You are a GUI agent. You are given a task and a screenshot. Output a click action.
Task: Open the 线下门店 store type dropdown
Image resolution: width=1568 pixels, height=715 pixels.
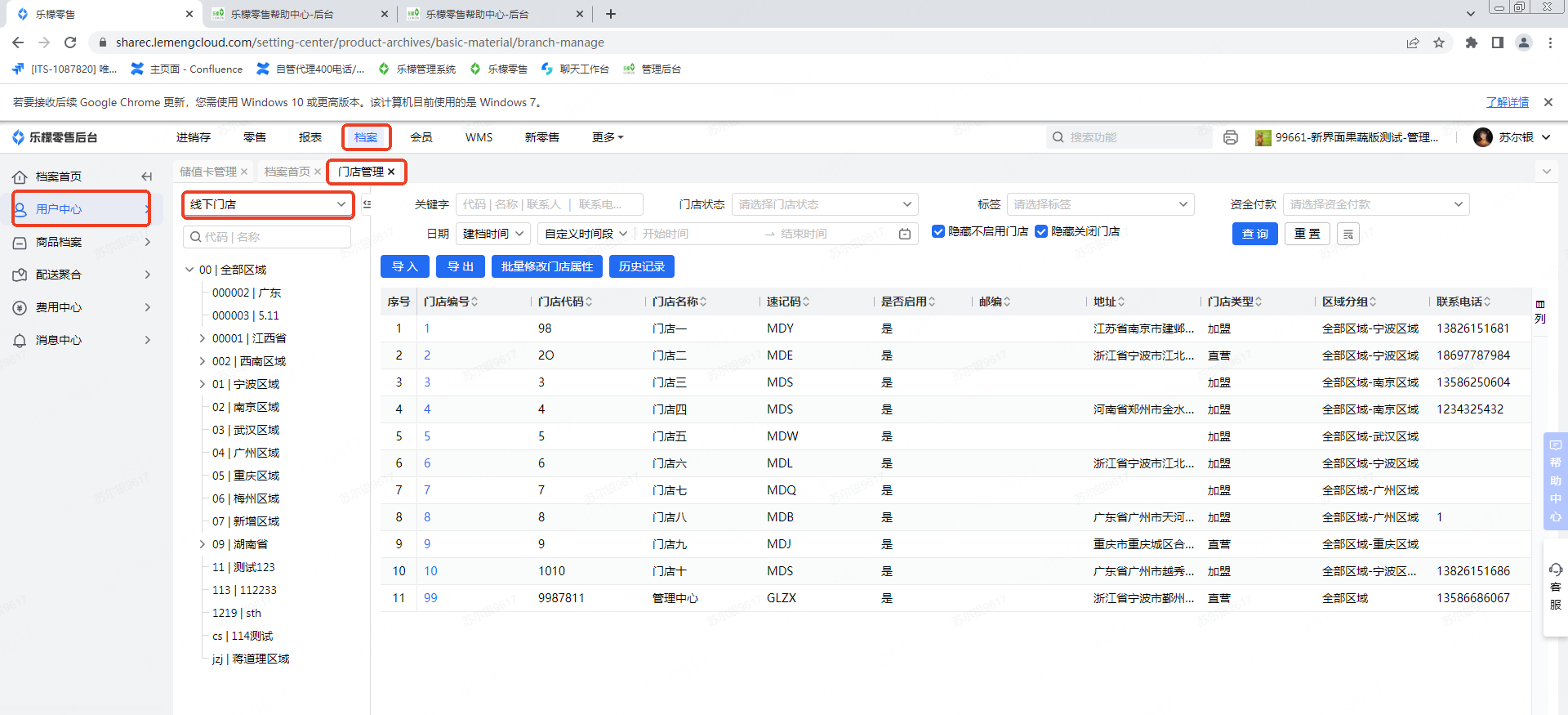(x=268, y=204)
